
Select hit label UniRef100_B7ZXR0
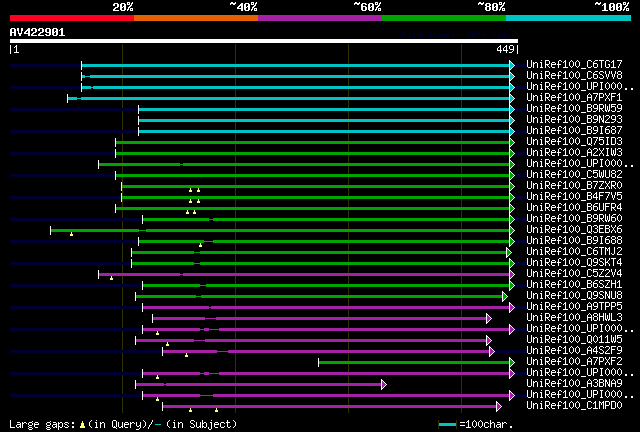[x=574, y=185]
